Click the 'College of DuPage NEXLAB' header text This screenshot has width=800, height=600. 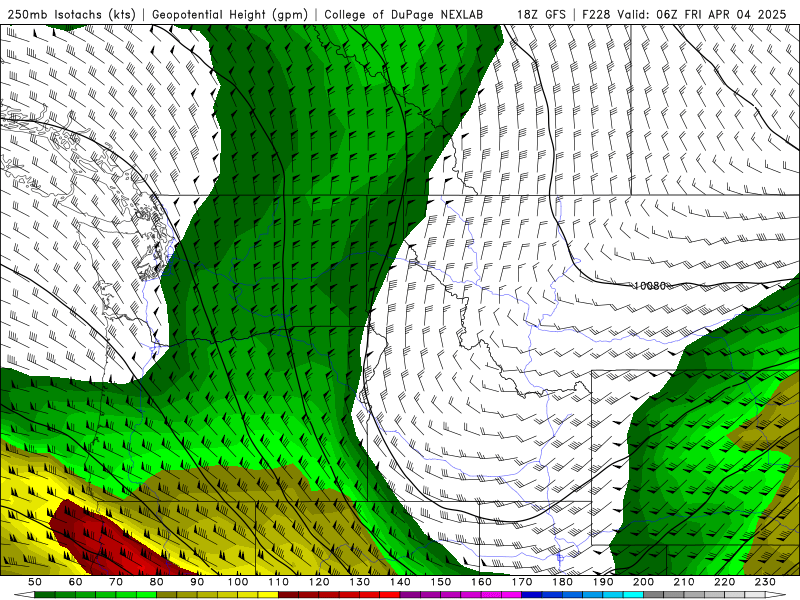click(404, 14)
